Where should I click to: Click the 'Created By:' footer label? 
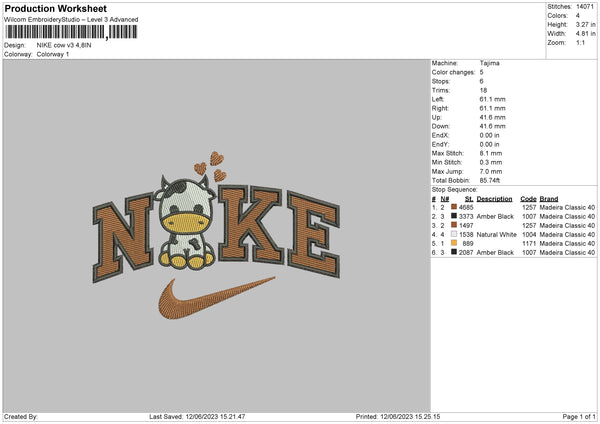coord(21,417)
